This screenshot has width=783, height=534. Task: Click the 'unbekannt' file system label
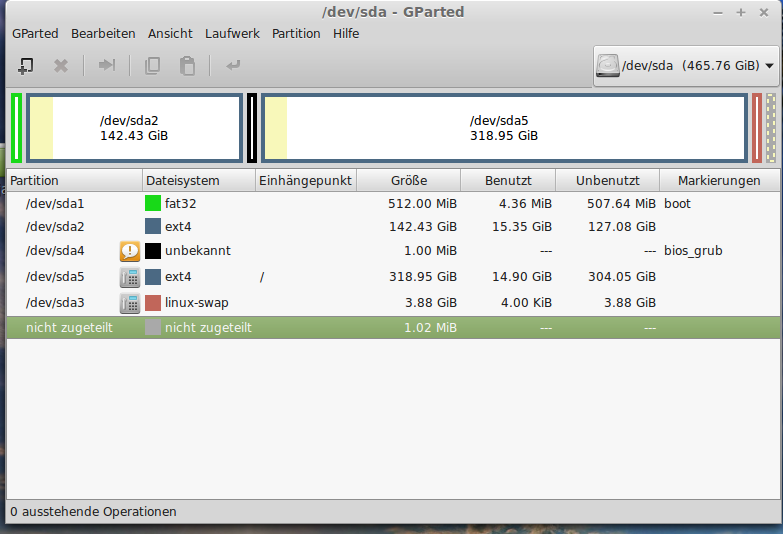198,251
